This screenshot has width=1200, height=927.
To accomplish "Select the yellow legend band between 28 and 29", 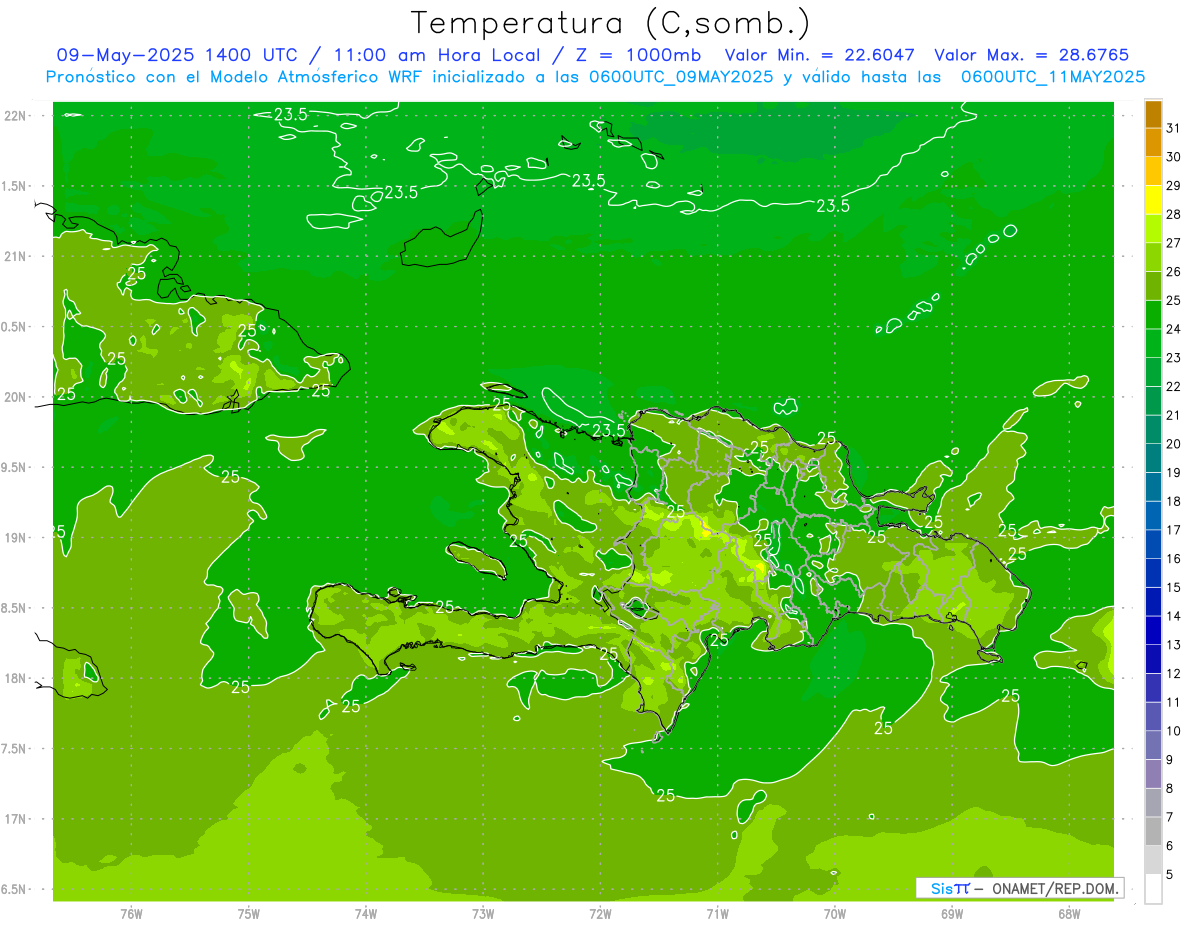I will (x=1153, y=200).
